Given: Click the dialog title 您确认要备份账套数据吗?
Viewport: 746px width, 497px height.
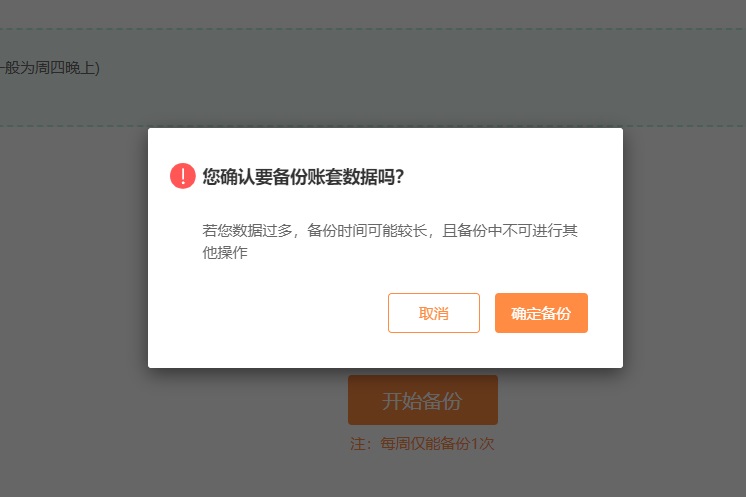Looking at the screenshot, I should [x=303, y=176].
